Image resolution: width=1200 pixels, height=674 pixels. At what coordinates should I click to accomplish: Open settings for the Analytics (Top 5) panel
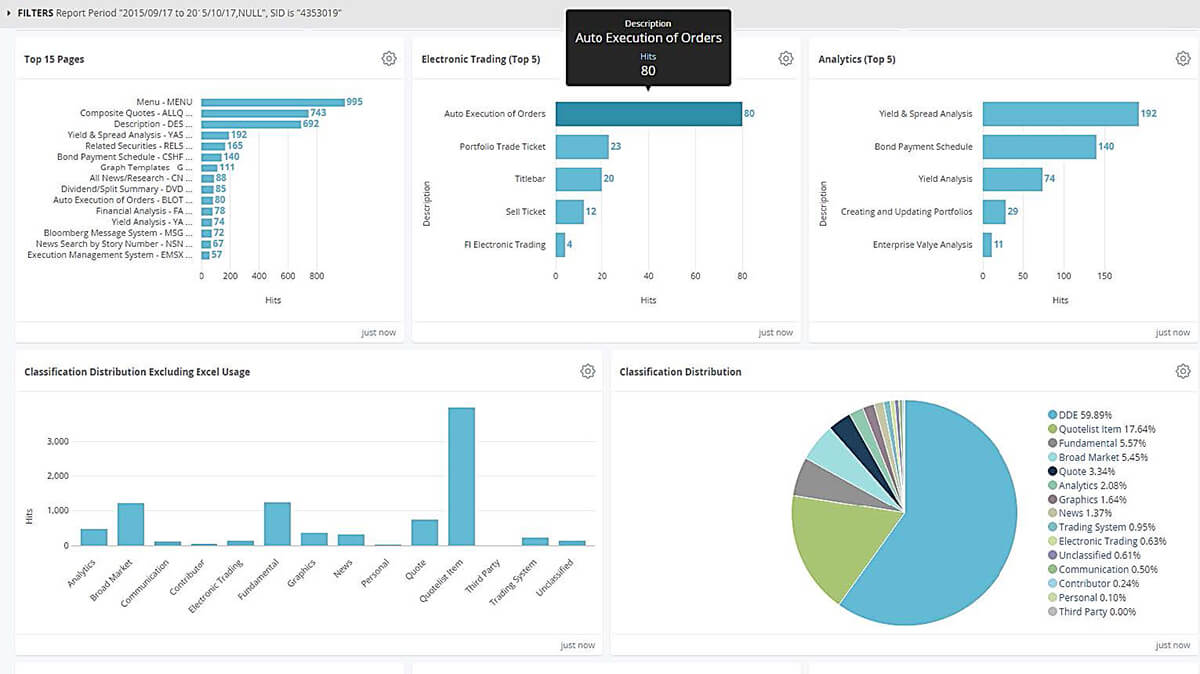(x=1183, y=58)
